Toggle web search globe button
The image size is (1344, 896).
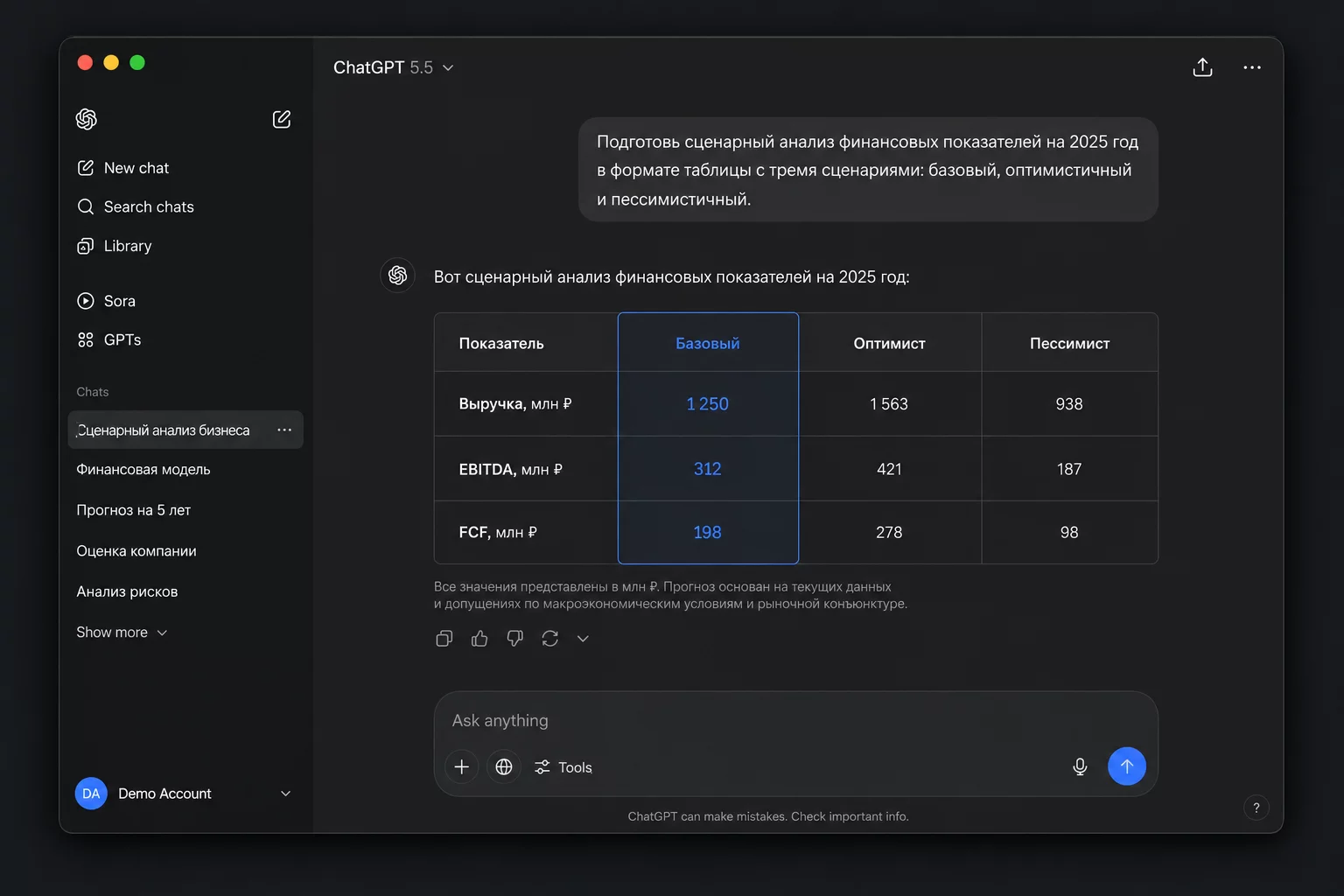tap(504, 767)
